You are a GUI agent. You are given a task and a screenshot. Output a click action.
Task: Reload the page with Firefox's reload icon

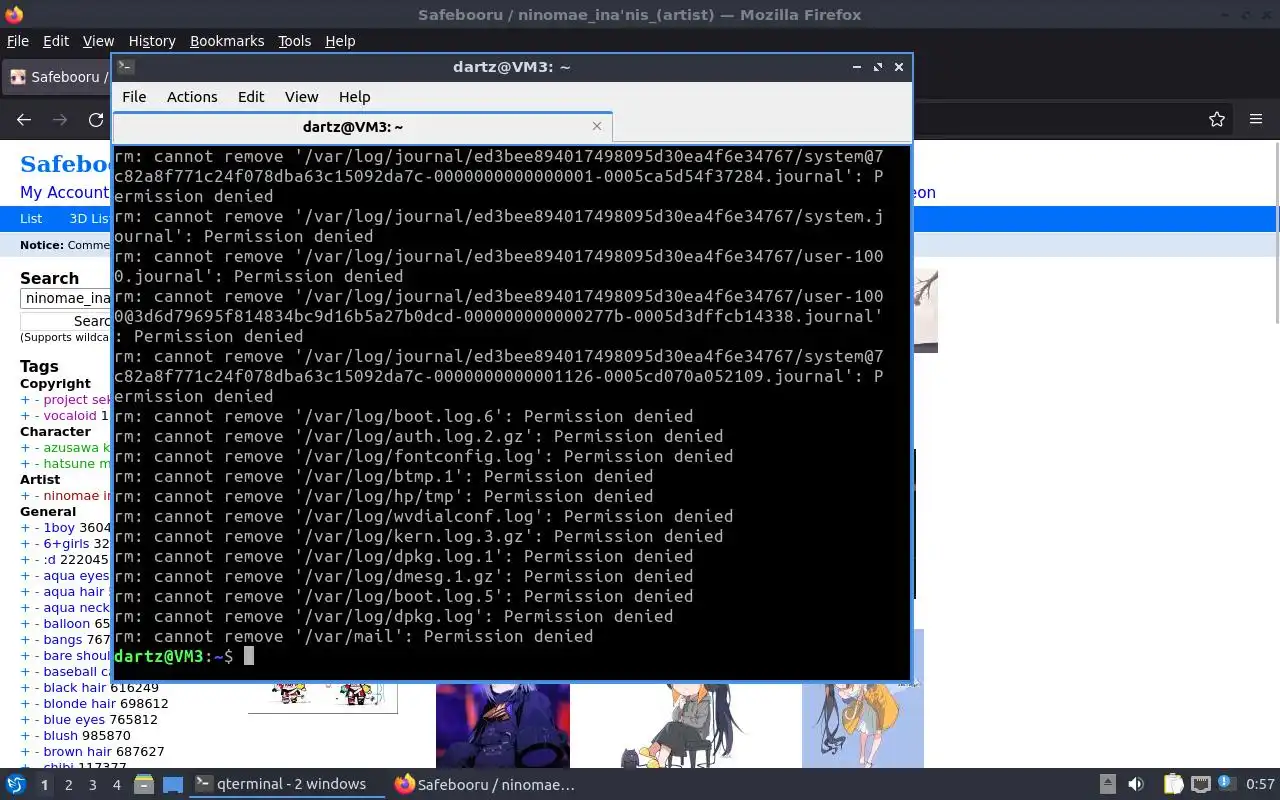[96, 119]
